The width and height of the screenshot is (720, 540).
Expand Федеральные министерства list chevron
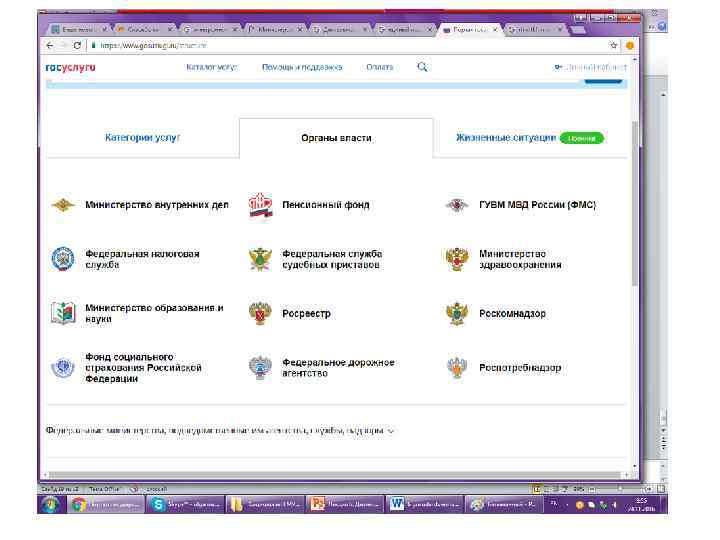pyautogui.click(x=391, y=431)
